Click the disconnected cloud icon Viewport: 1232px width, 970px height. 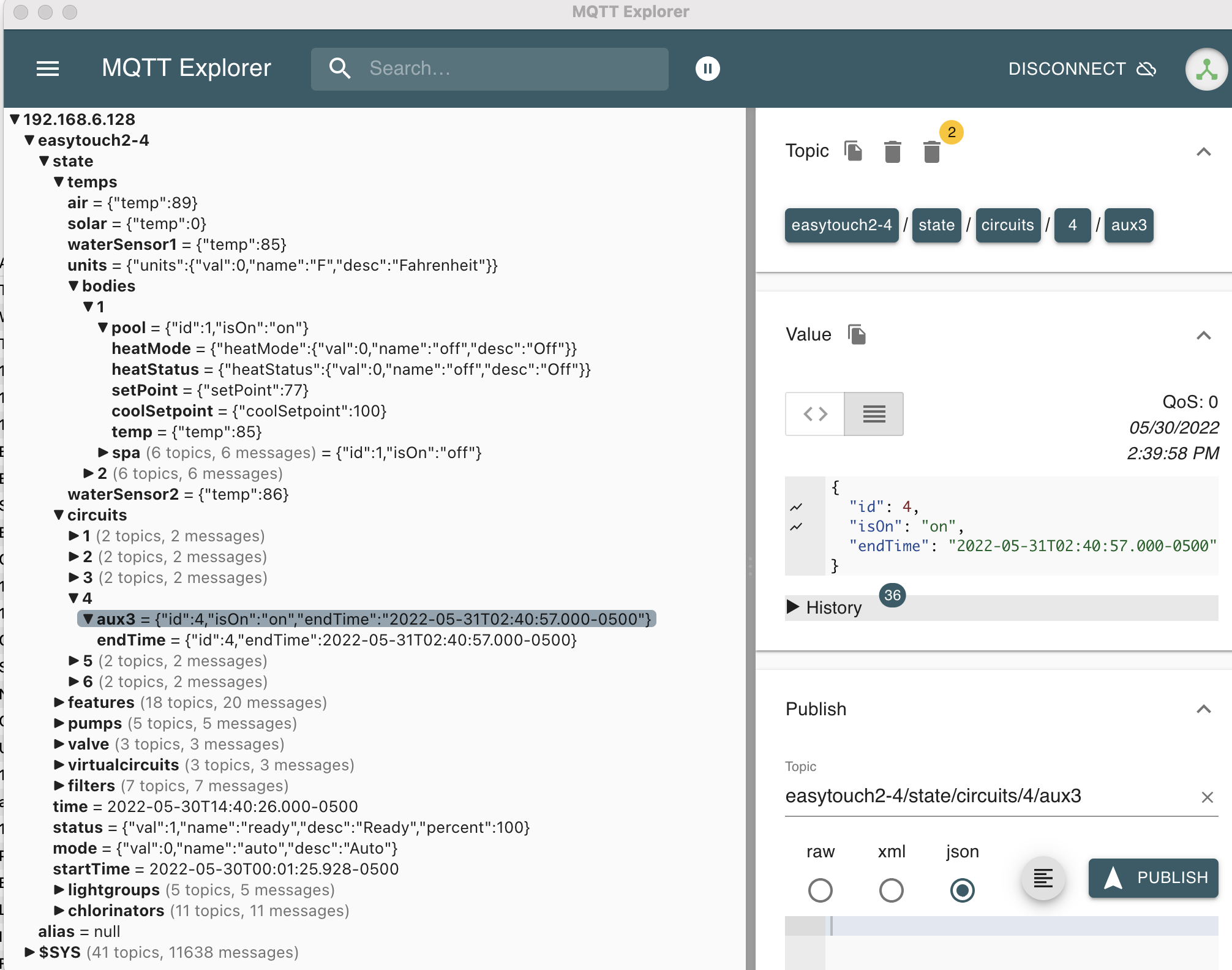1146,69
